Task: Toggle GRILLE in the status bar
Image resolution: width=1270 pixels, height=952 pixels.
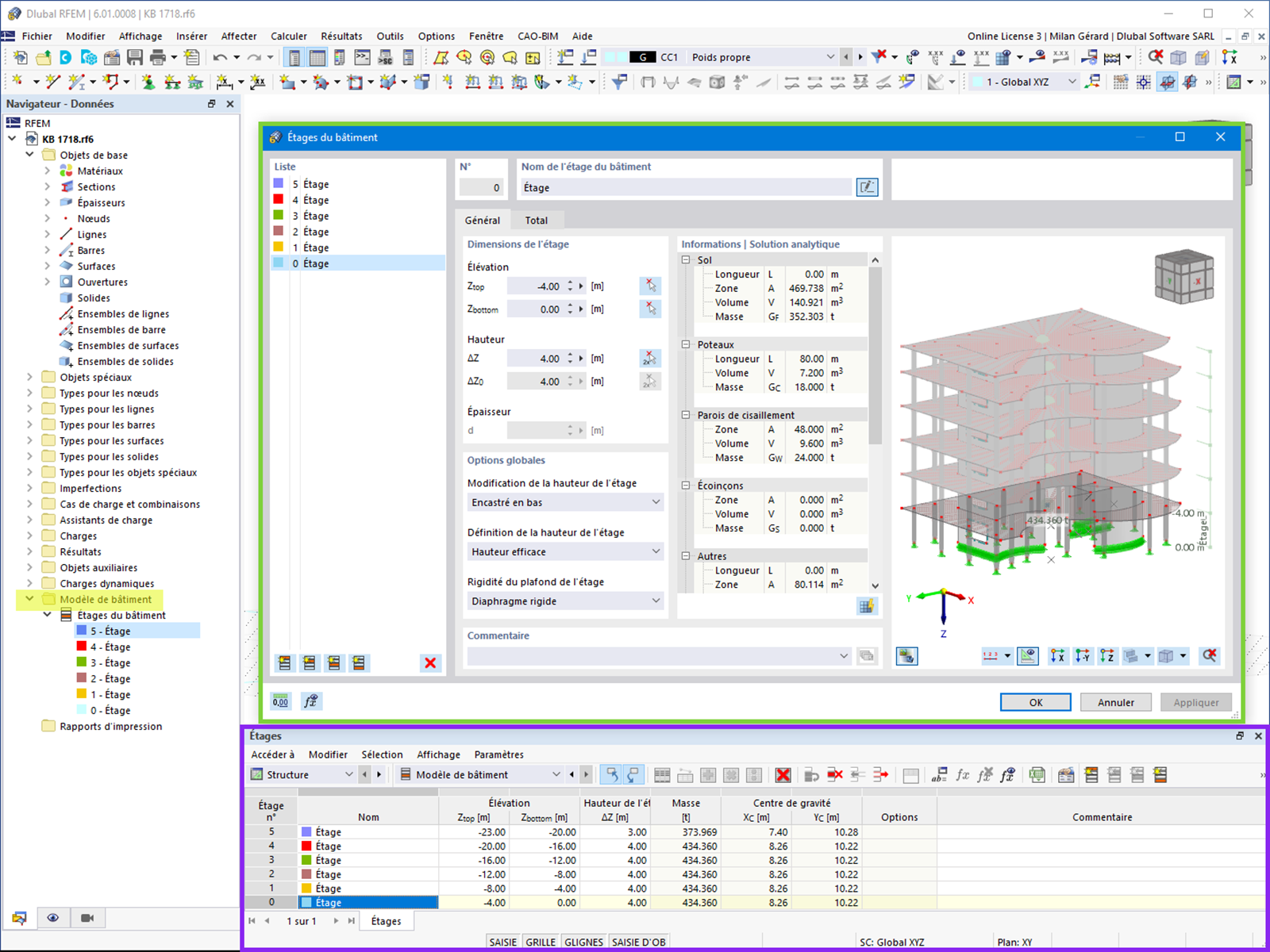Action: (x=541, y=942)
